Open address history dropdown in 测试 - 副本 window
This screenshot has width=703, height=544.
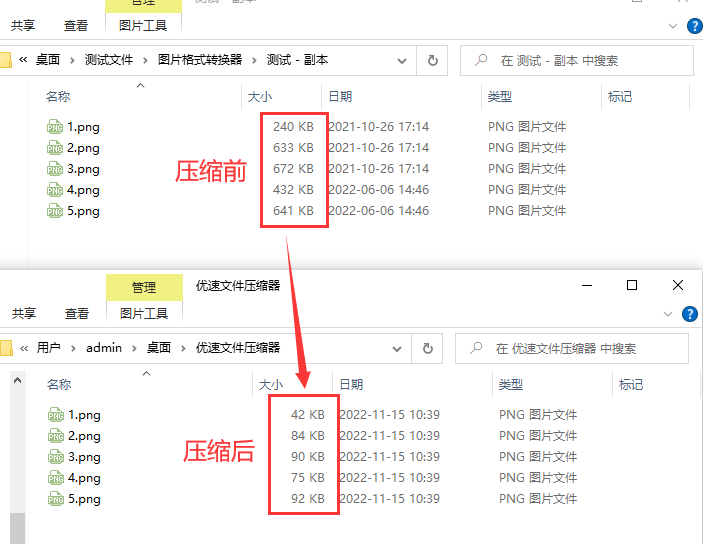tap(401, 60)
